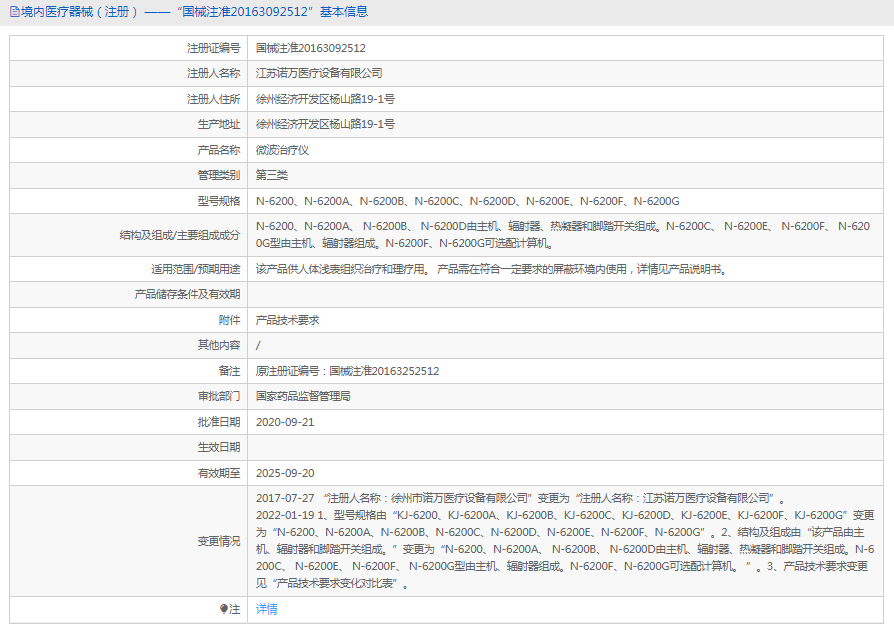
Task: Select the 产品名称 row label
Action: (x=219, y=149)
